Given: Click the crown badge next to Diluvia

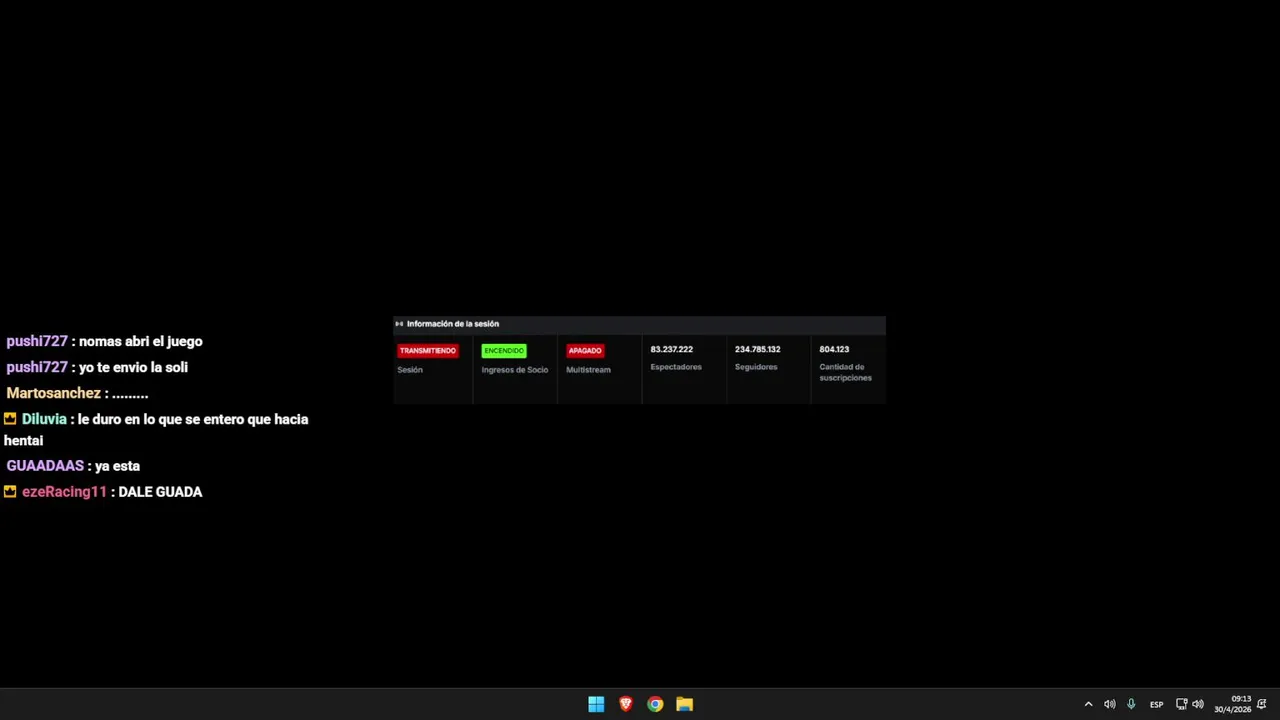Looking at the screenshot, I should click(10, 419).
